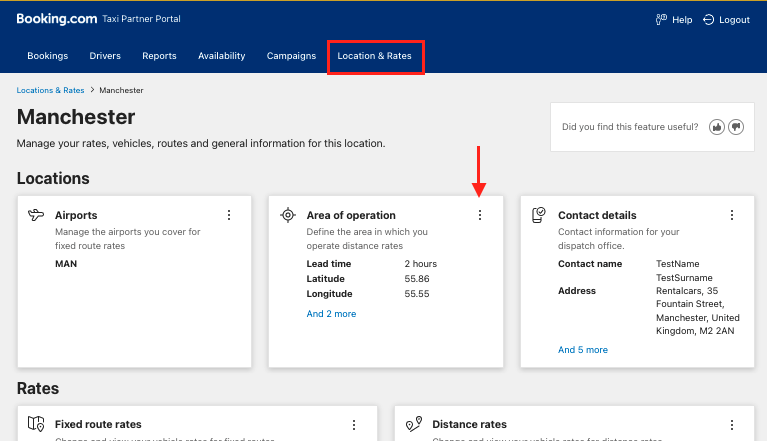This screenshot has width=767, height=441.
Task: Click the Contact name label
Action: click(x=590, y=264)
